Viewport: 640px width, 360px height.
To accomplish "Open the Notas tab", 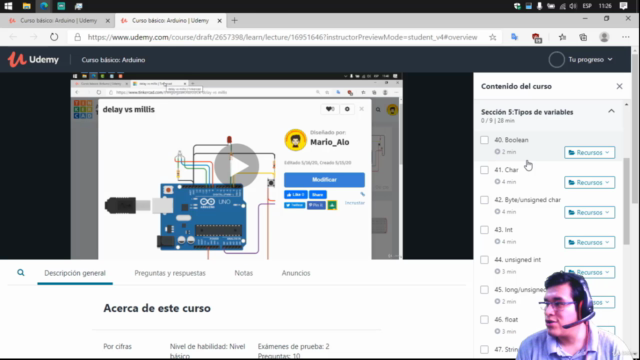I will [244, 273].
